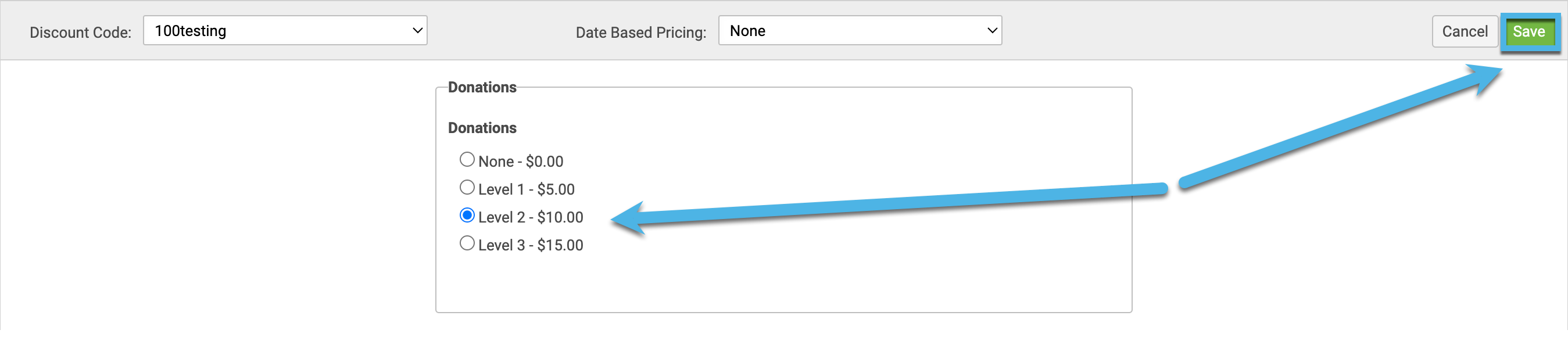Click the "Level 1 - $5.00" label text

(x=527, y=190)
